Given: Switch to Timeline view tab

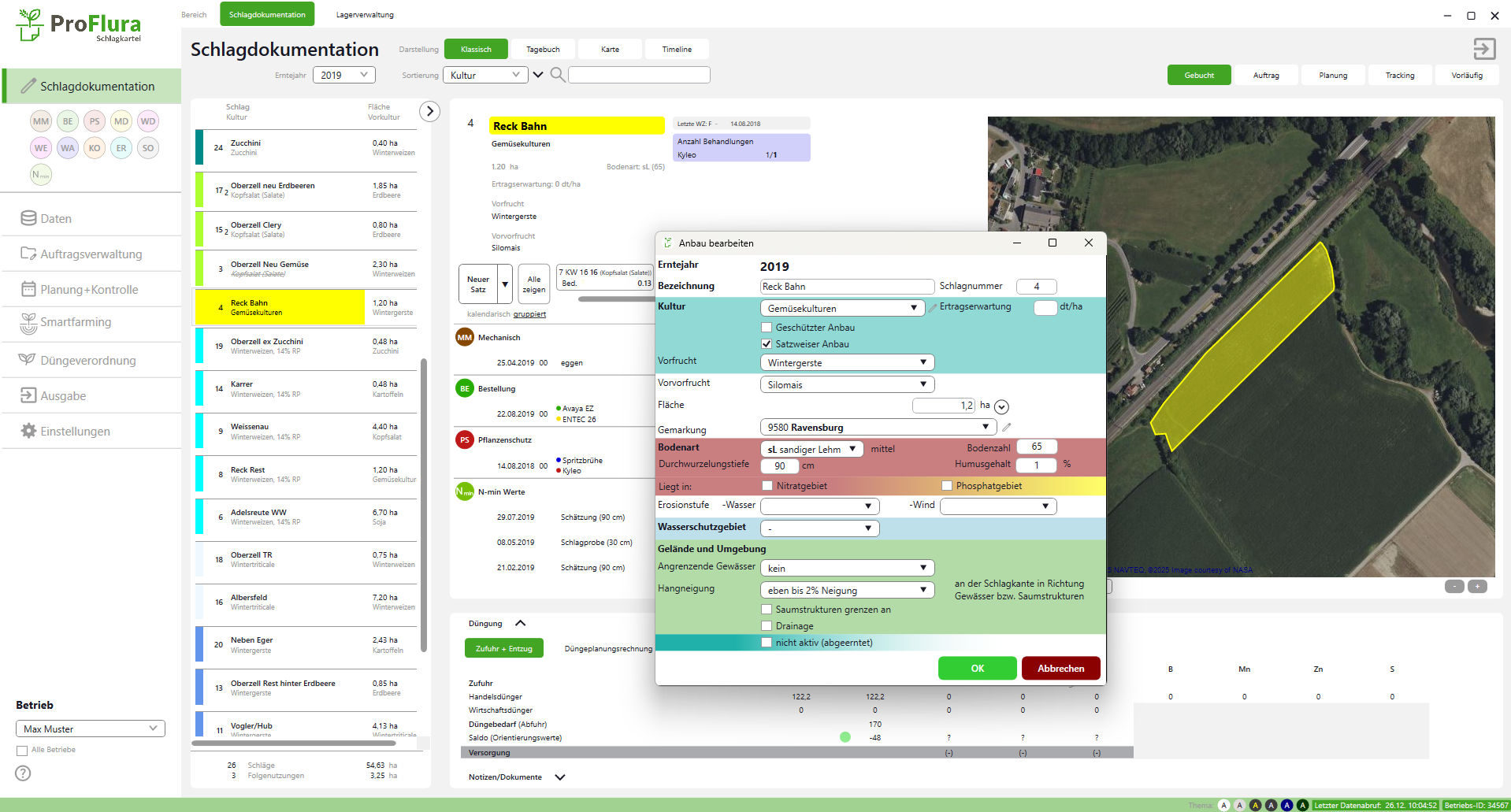Looking at the screenshot, I should click(677, 49).
